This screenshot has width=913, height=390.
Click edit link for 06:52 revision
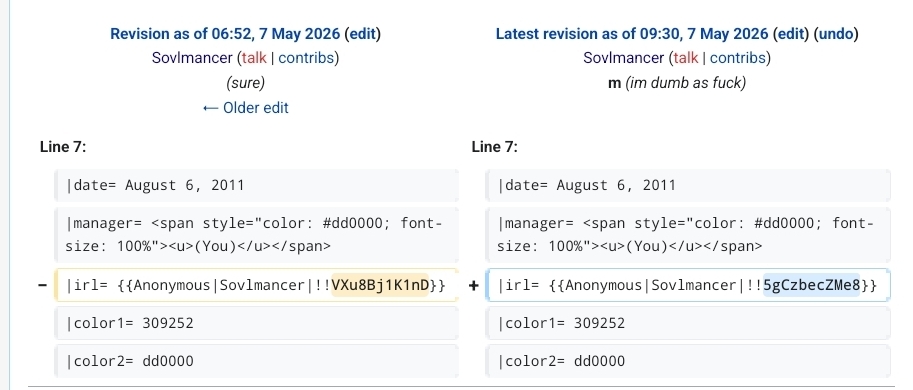[362, 34]
